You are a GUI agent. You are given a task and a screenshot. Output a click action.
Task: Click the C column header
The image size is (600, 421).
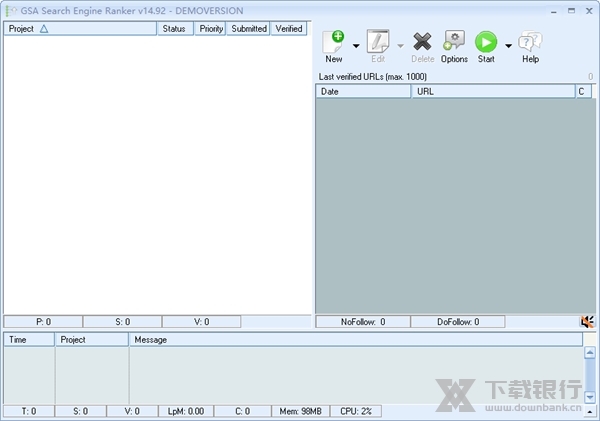(584, 91)
